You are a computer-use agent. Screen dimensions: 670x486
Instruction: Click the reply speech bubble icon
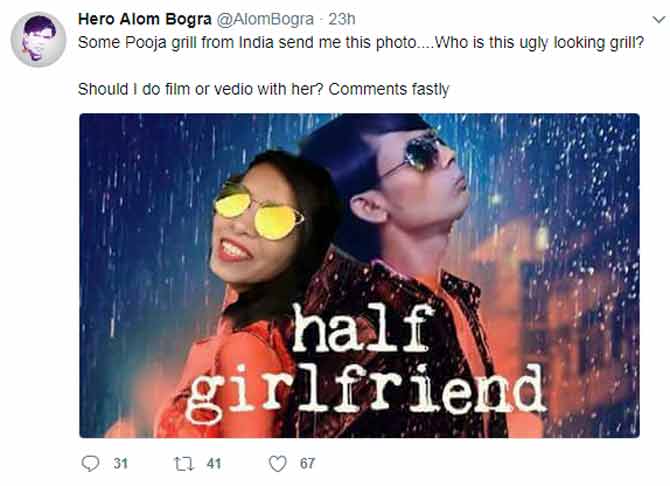90,463
